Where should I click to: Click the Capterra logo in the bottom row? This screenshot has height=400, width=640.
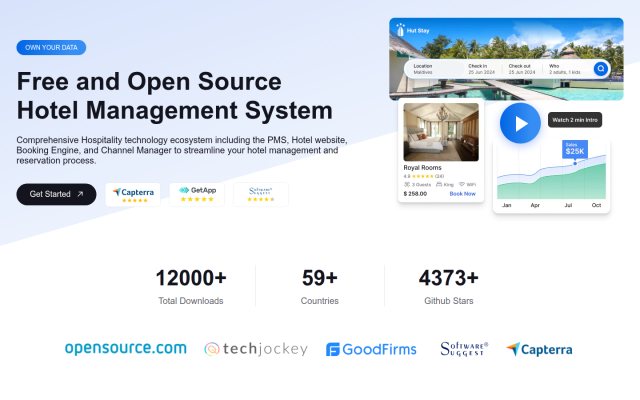pos(539,349)
